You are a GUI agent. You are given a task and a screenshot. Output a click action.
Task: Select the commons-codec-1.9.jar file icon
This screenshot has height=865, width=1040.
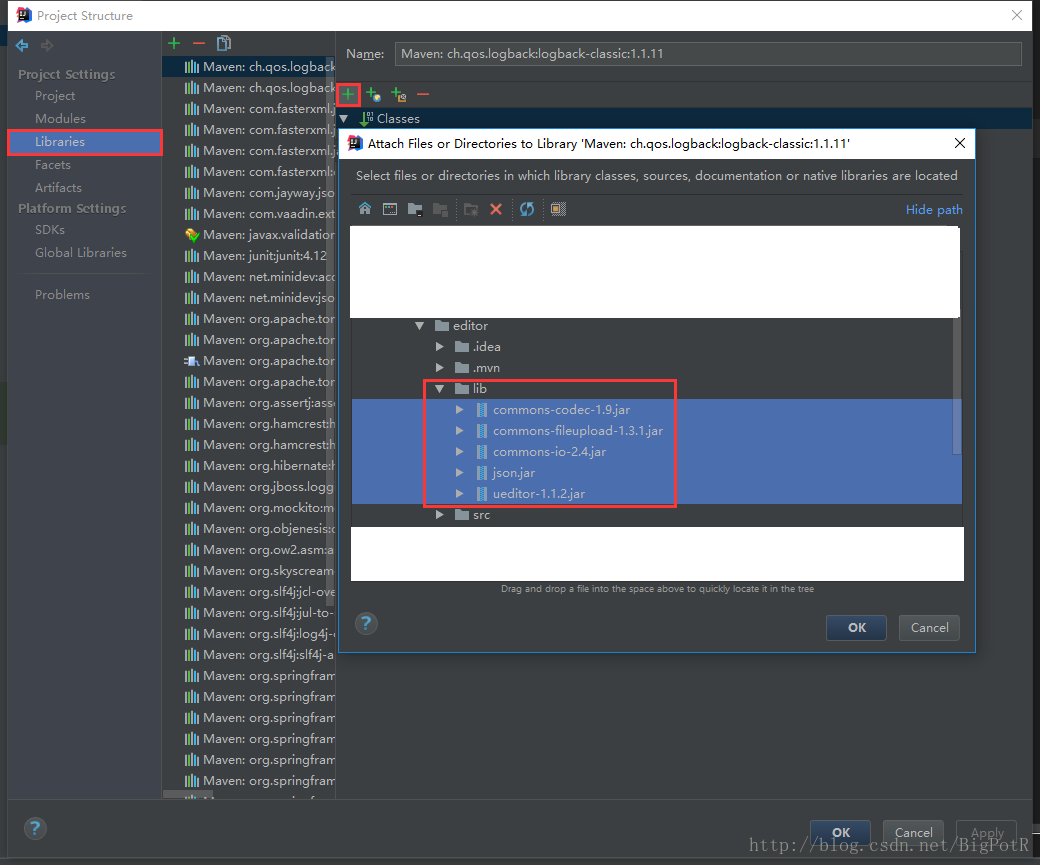[482, 410]
